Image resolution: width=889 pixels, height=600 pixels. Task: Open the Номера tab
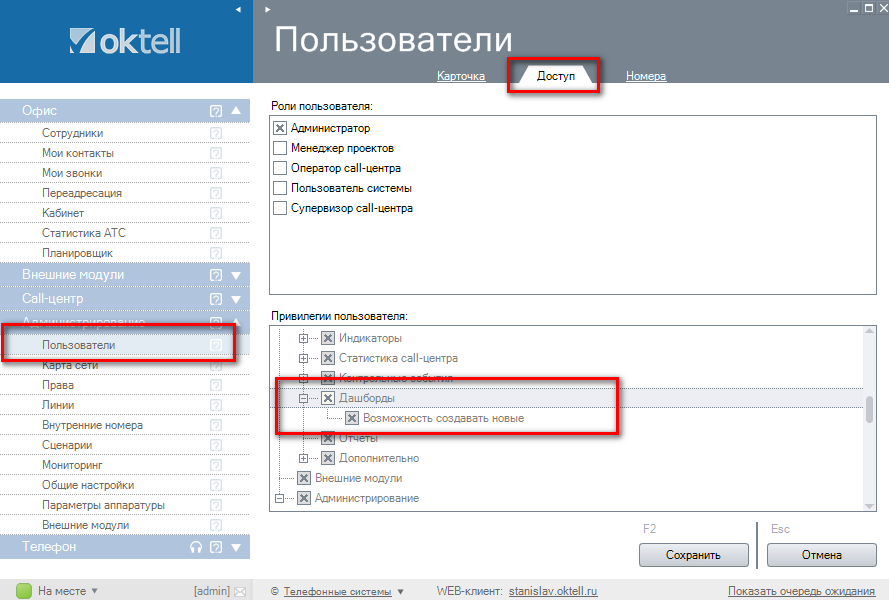click(x=646, y=76)
